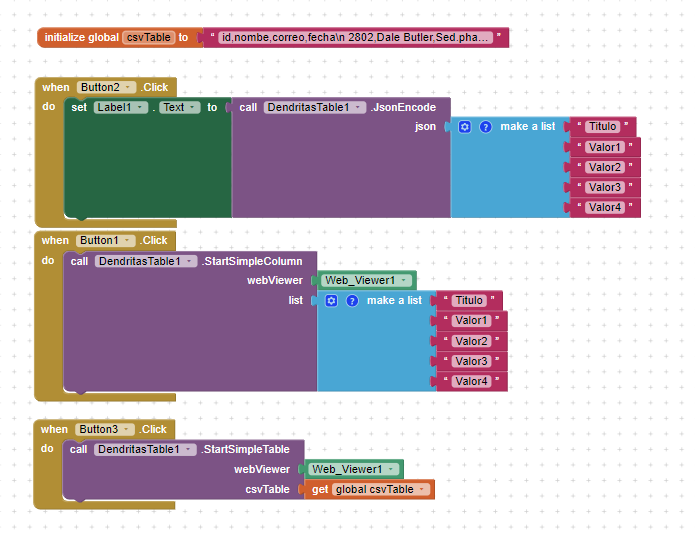The image size is (695, 533).
Task: Open the Label1 dropdown in the set block
Action: click(x=140, y=107)
